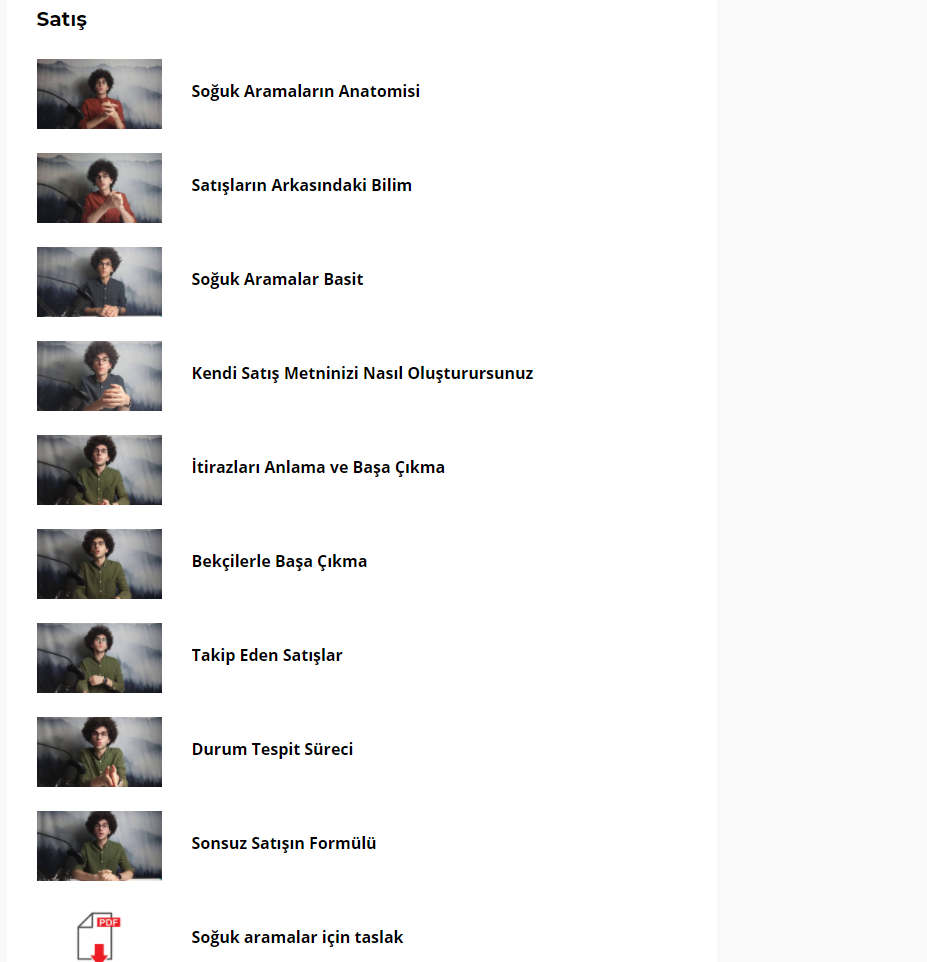Open the İtirazları Anlama ve Başa Çıkma thumbnail
927x962 pixels.
point(99,470)
